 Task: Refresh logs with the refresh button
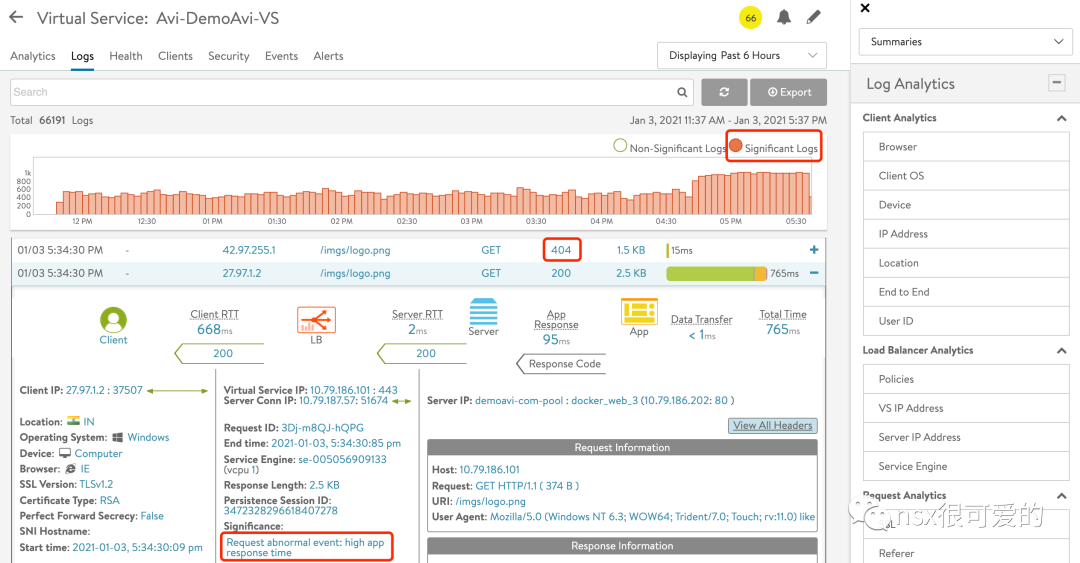(724, 92)
